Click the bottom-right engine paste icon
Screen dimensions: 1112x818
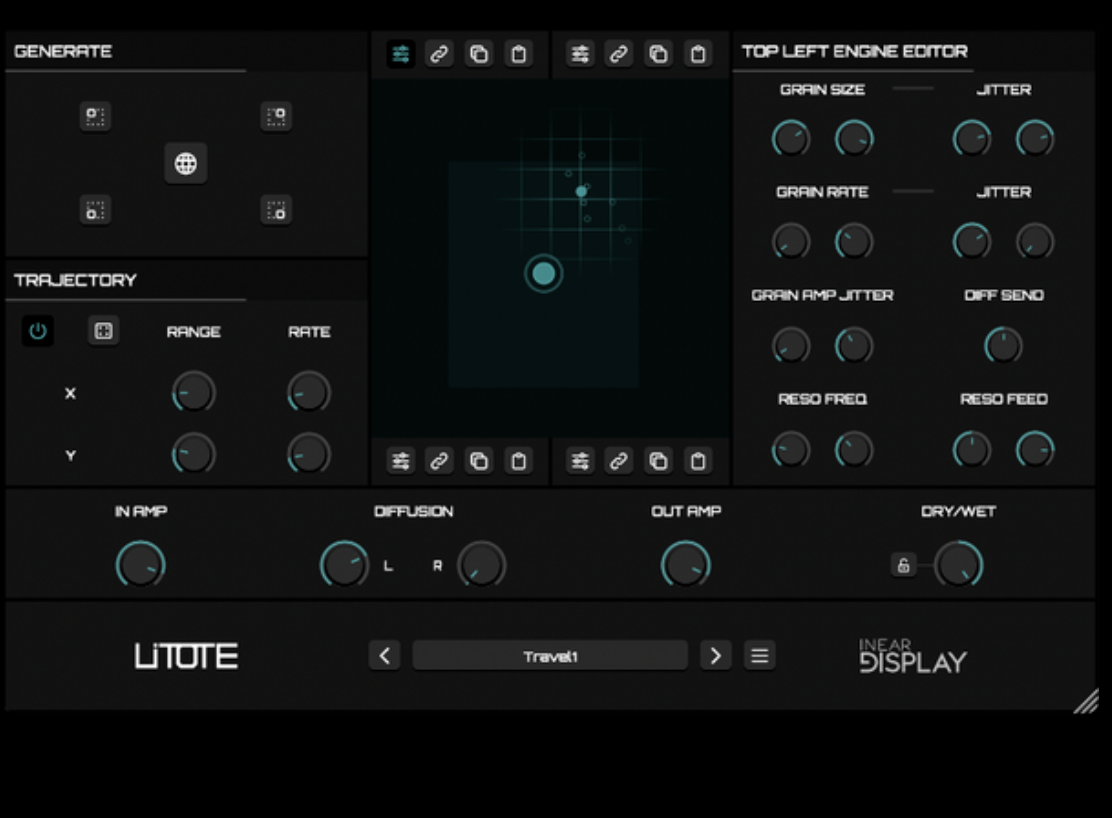tap(698, 461)
